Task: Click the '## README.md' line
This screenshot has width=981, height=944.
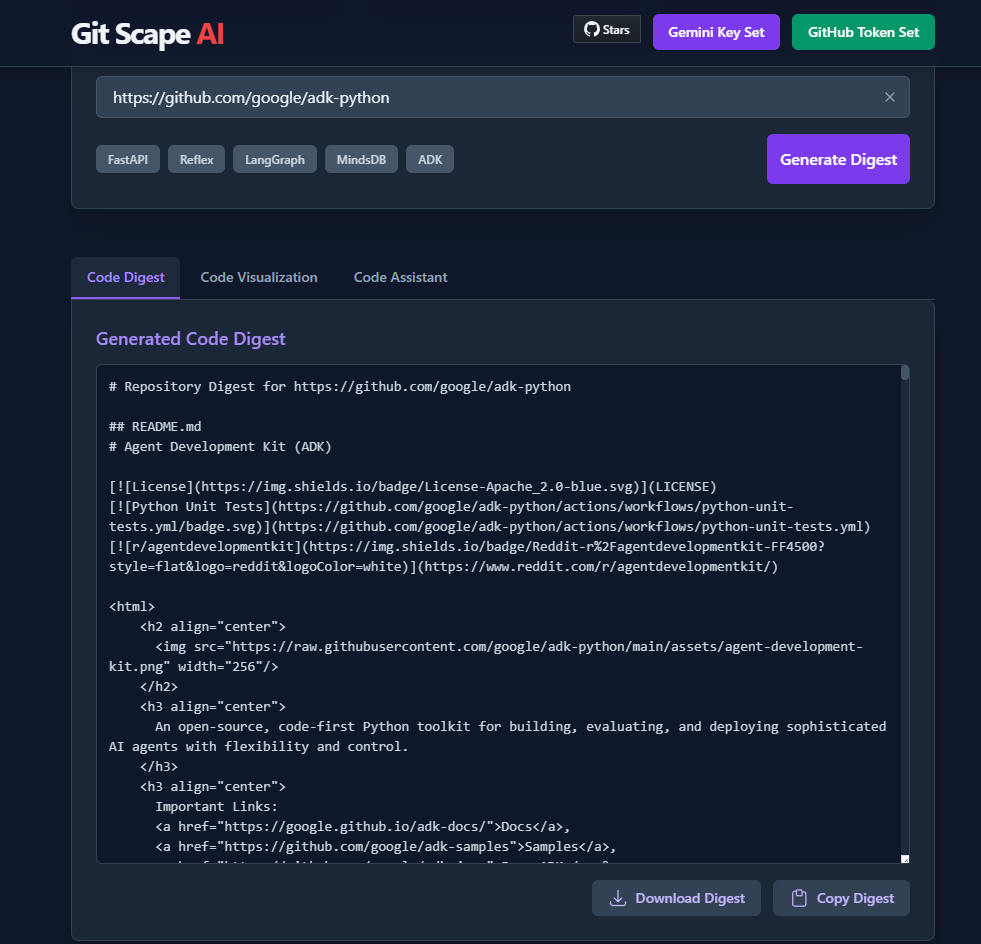Action: 155,426
